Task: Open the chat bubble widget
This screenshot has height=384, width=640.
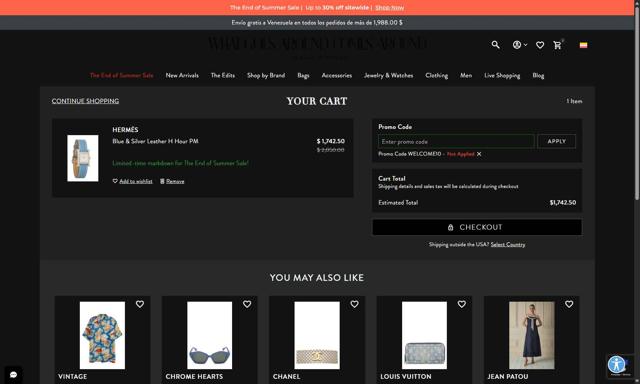Action: click(x=13, y=375)
